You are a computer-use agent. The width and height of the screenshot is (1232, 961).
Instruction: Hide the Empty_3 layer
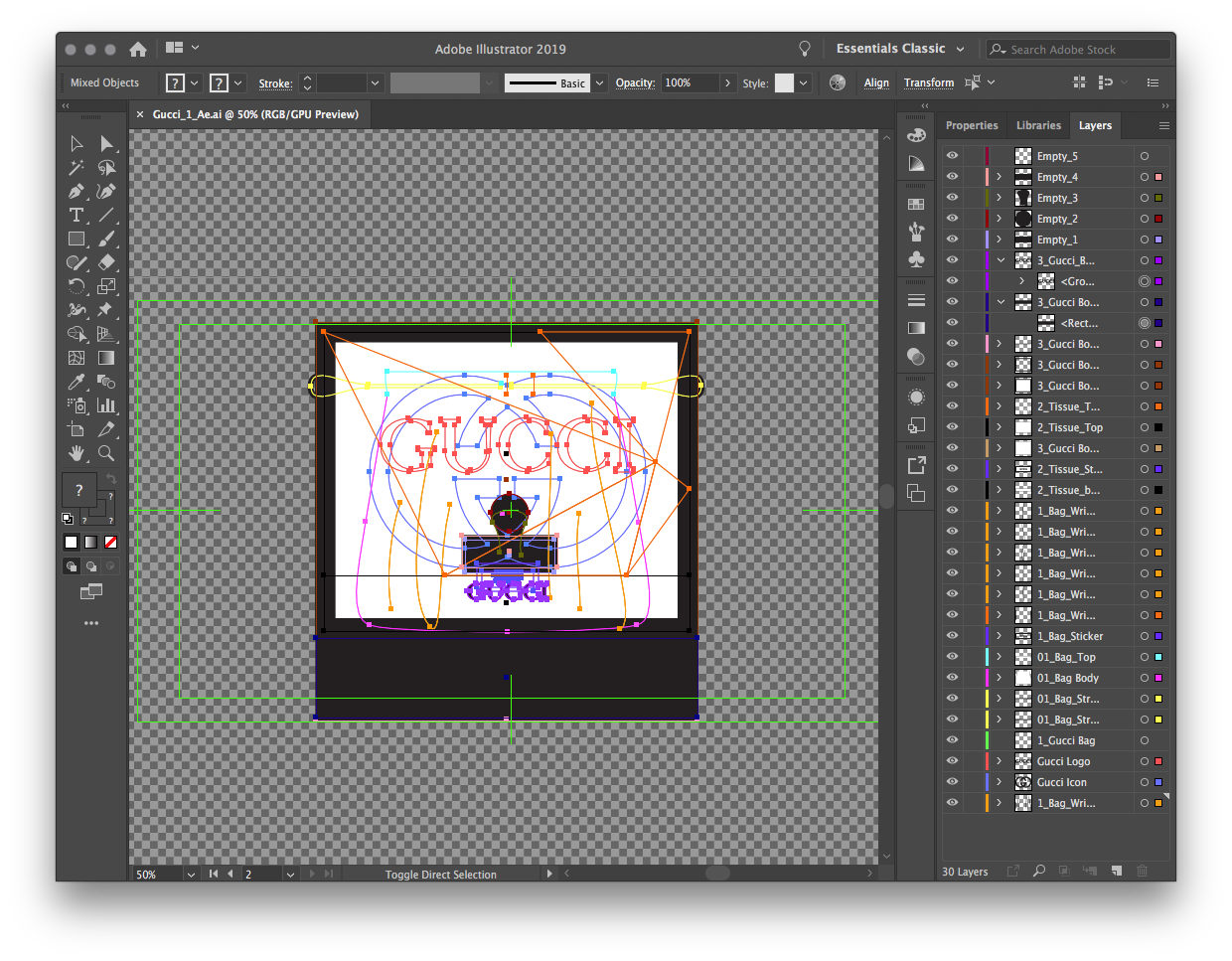(952, 198)
